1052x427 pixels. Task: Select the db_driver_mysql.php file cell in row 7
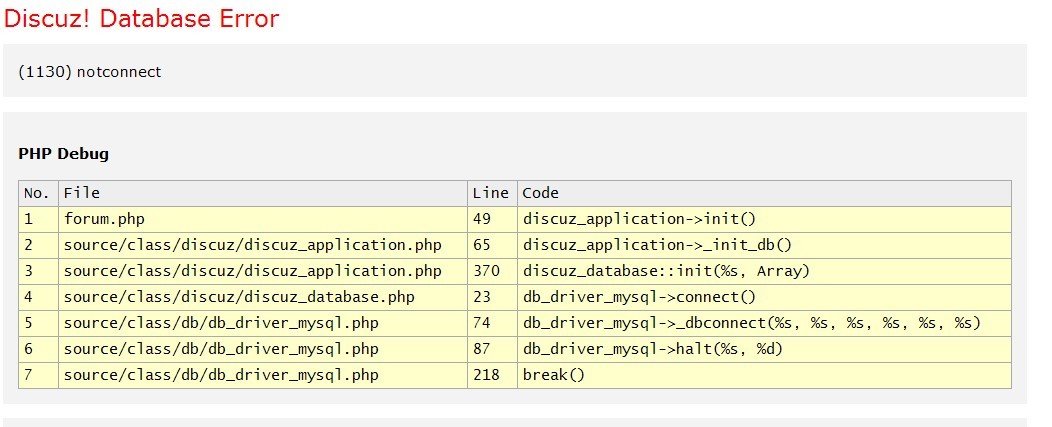click(x=263, y=375)
